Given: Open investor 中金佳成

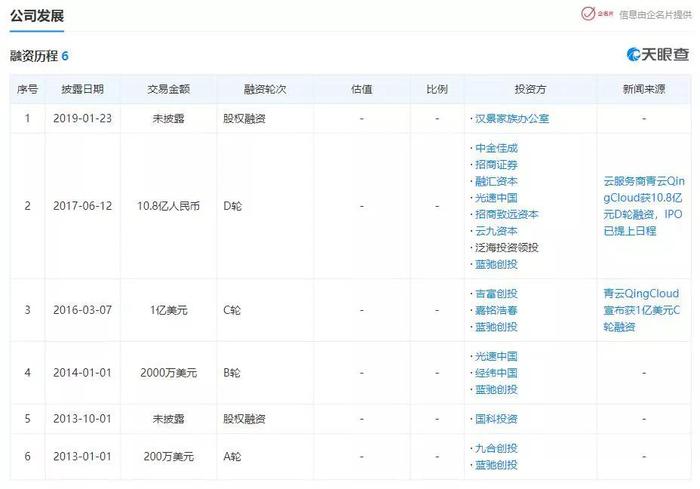Looking at the screenshot, I should click(x=496, y=148).
